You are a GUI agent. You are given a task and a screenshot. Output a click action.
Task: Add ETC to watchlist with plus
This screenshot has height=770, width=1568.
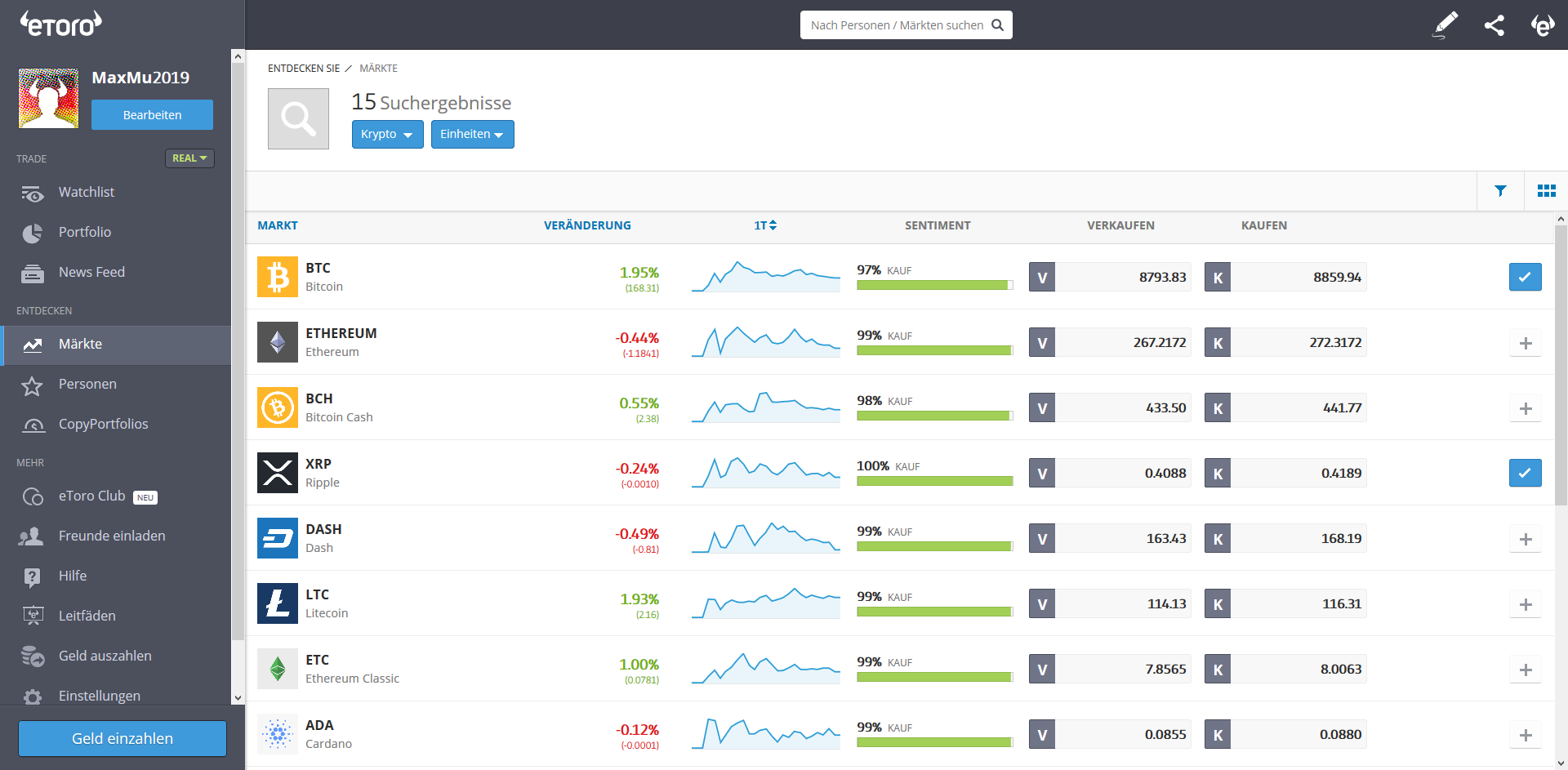(x=1525, y=670)
